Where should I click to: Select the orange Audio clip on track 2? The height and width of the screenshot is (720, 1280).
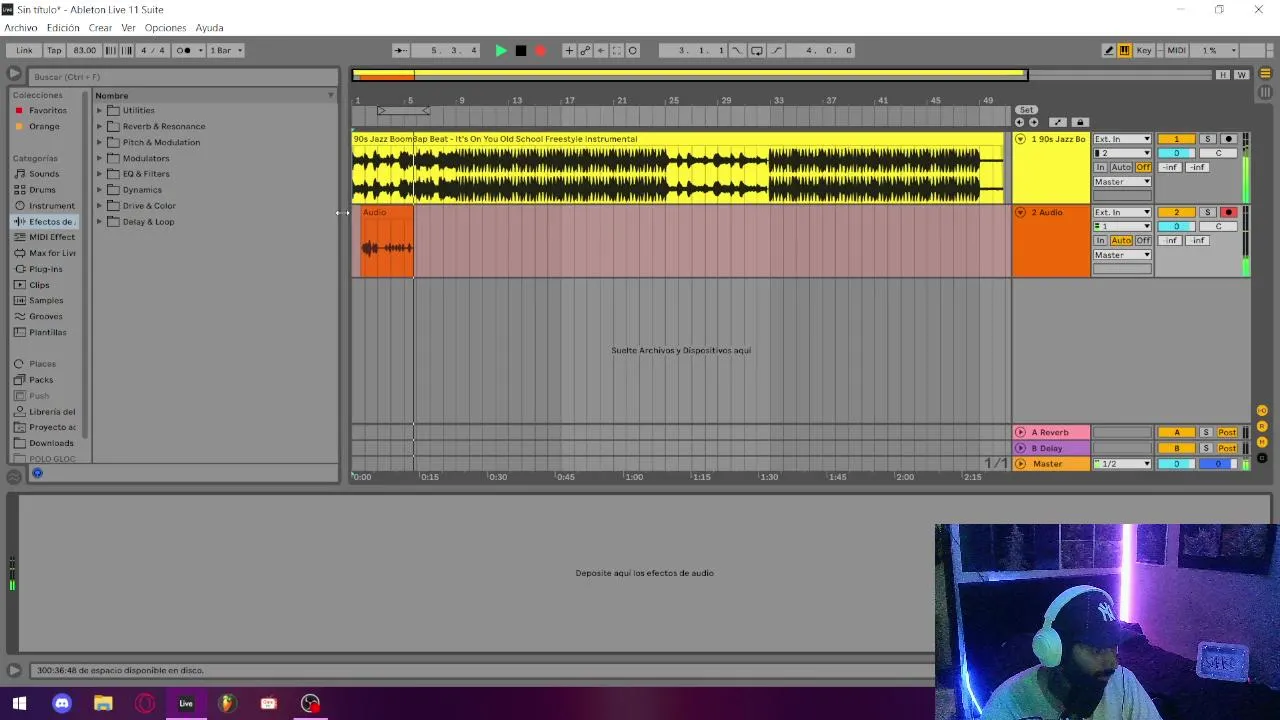pyautogui.click(x=386, y=242)
